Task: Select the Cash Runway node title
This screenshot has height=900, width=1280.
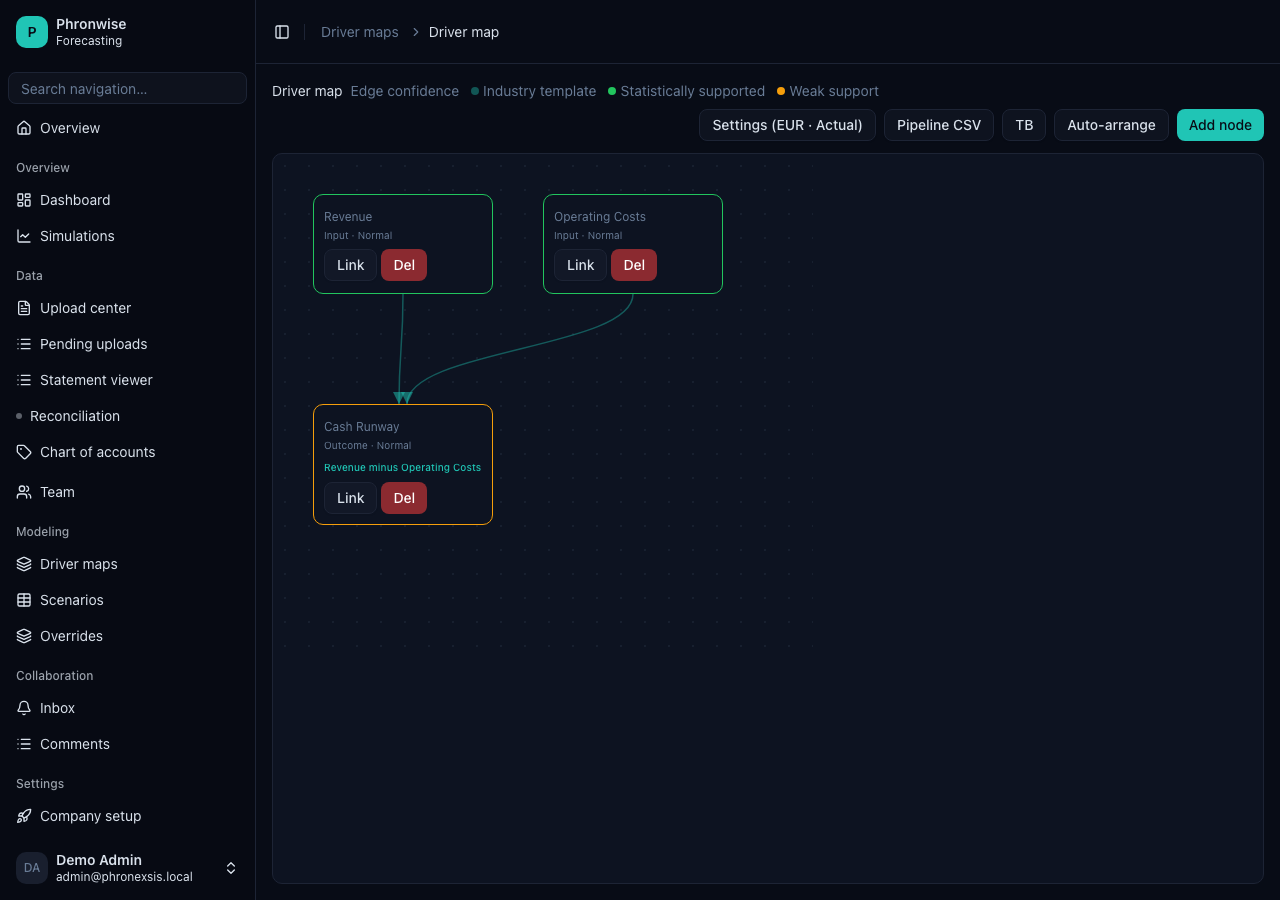Action: (362, 427)
